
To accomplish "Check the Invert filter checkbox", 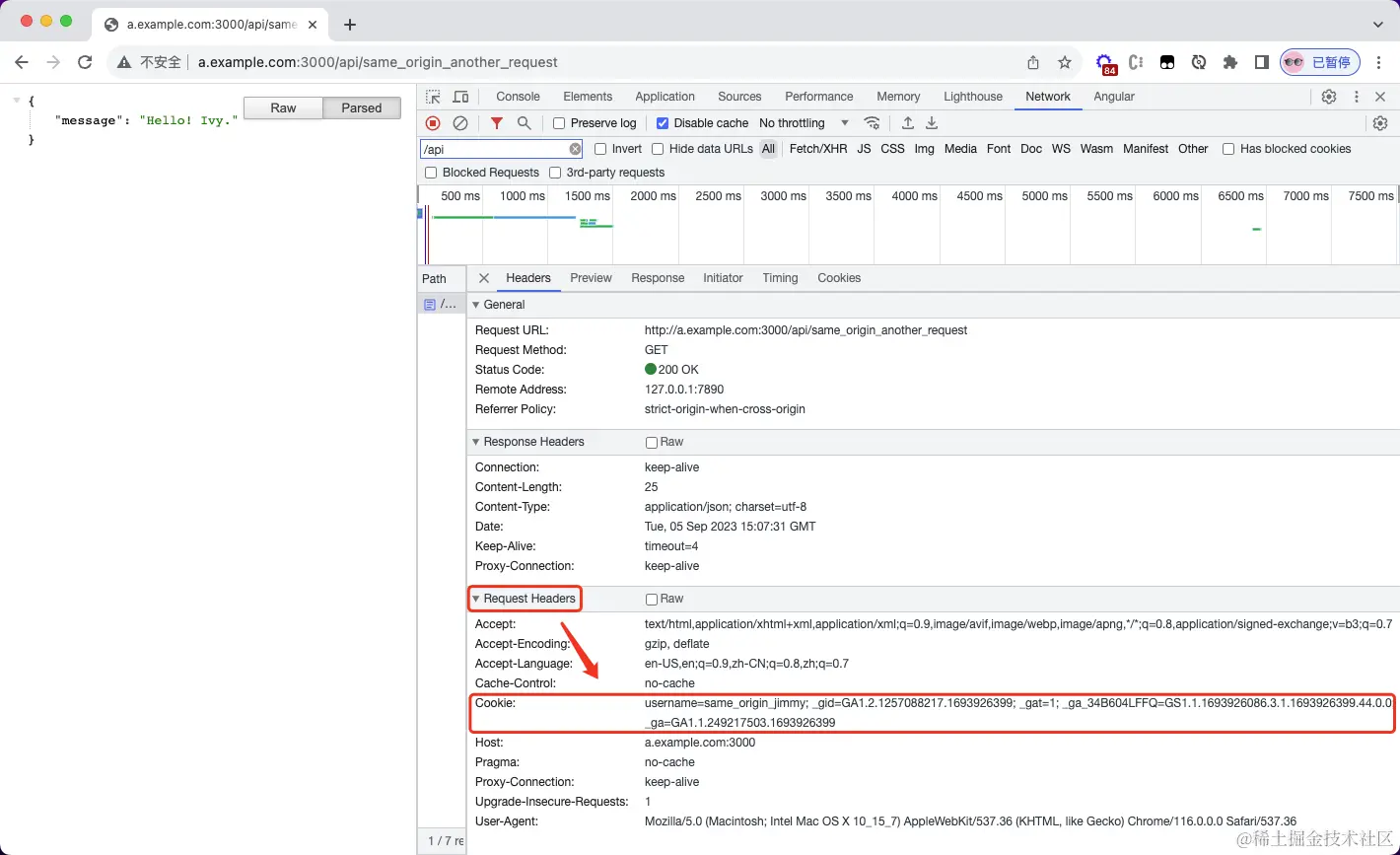I will (600, 149).
